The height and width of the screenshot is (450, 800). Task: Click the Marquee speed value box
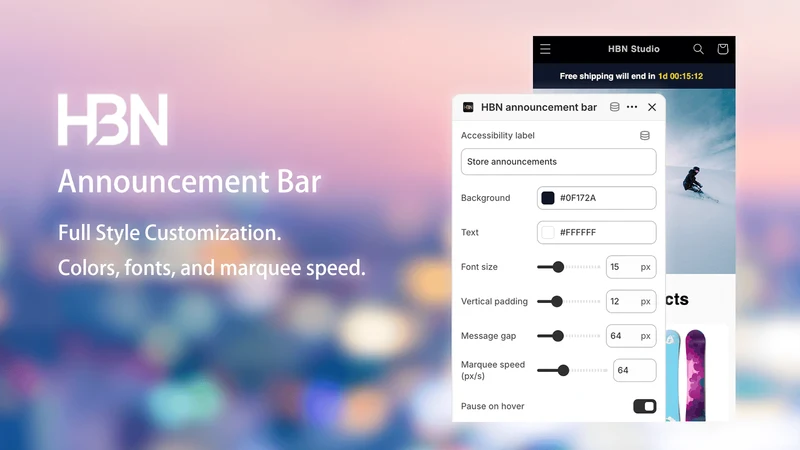tap(634, 370)
